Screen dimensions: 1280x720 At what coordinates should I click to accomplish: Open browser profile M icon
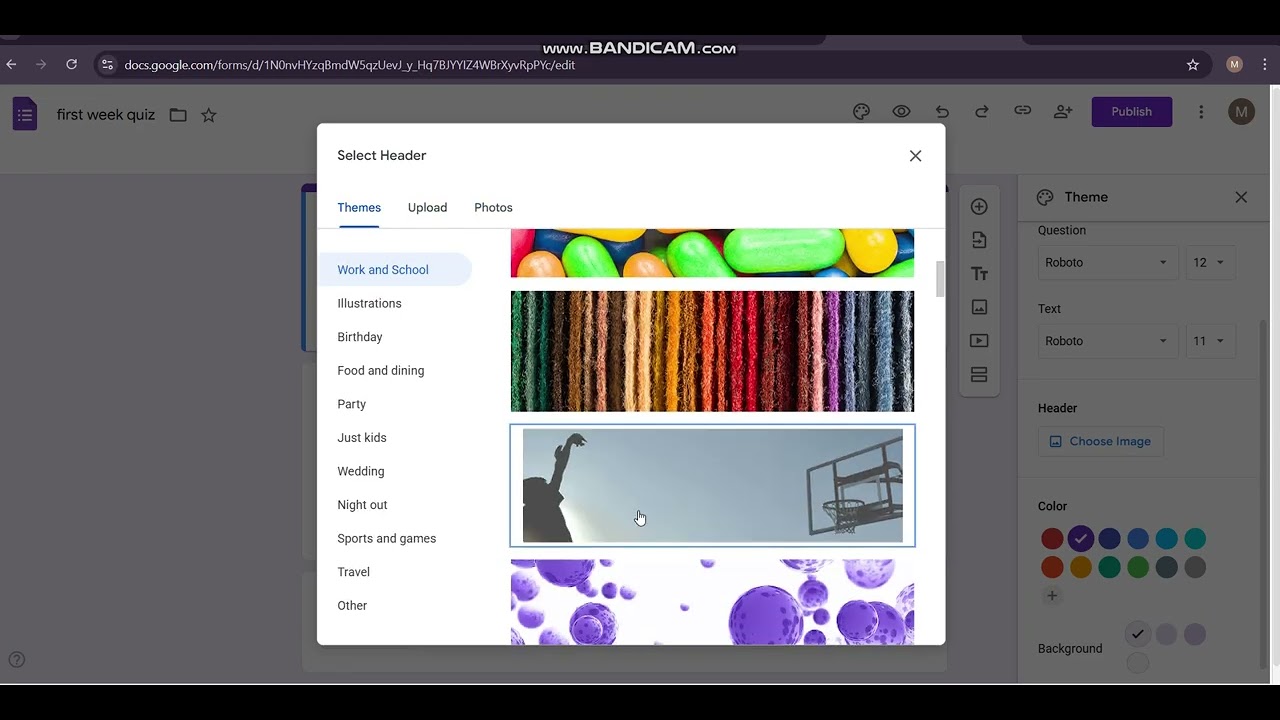1234,64
